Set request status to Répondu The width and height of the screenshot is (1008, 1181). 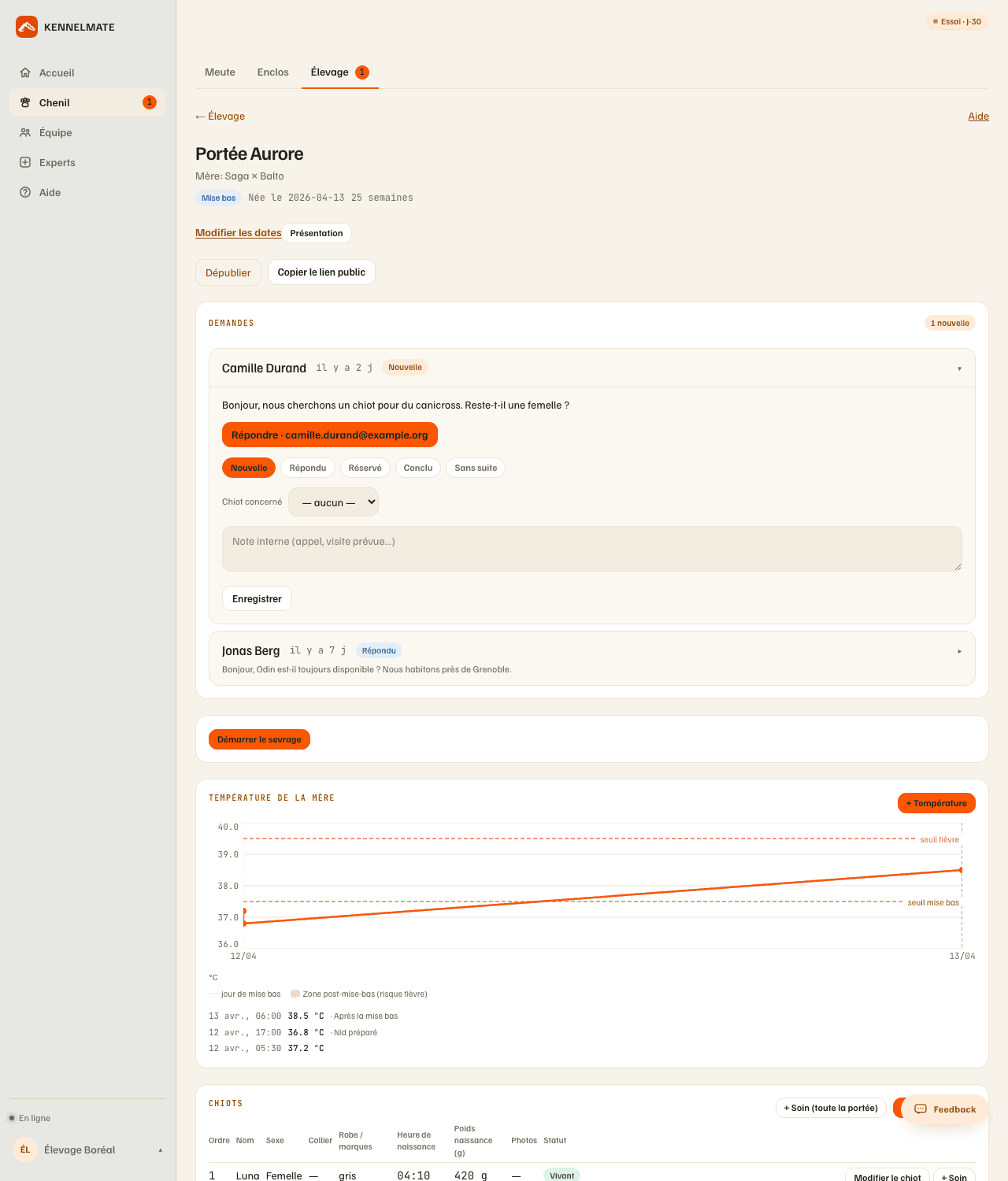pyautogui.click(x=308, y=468)
